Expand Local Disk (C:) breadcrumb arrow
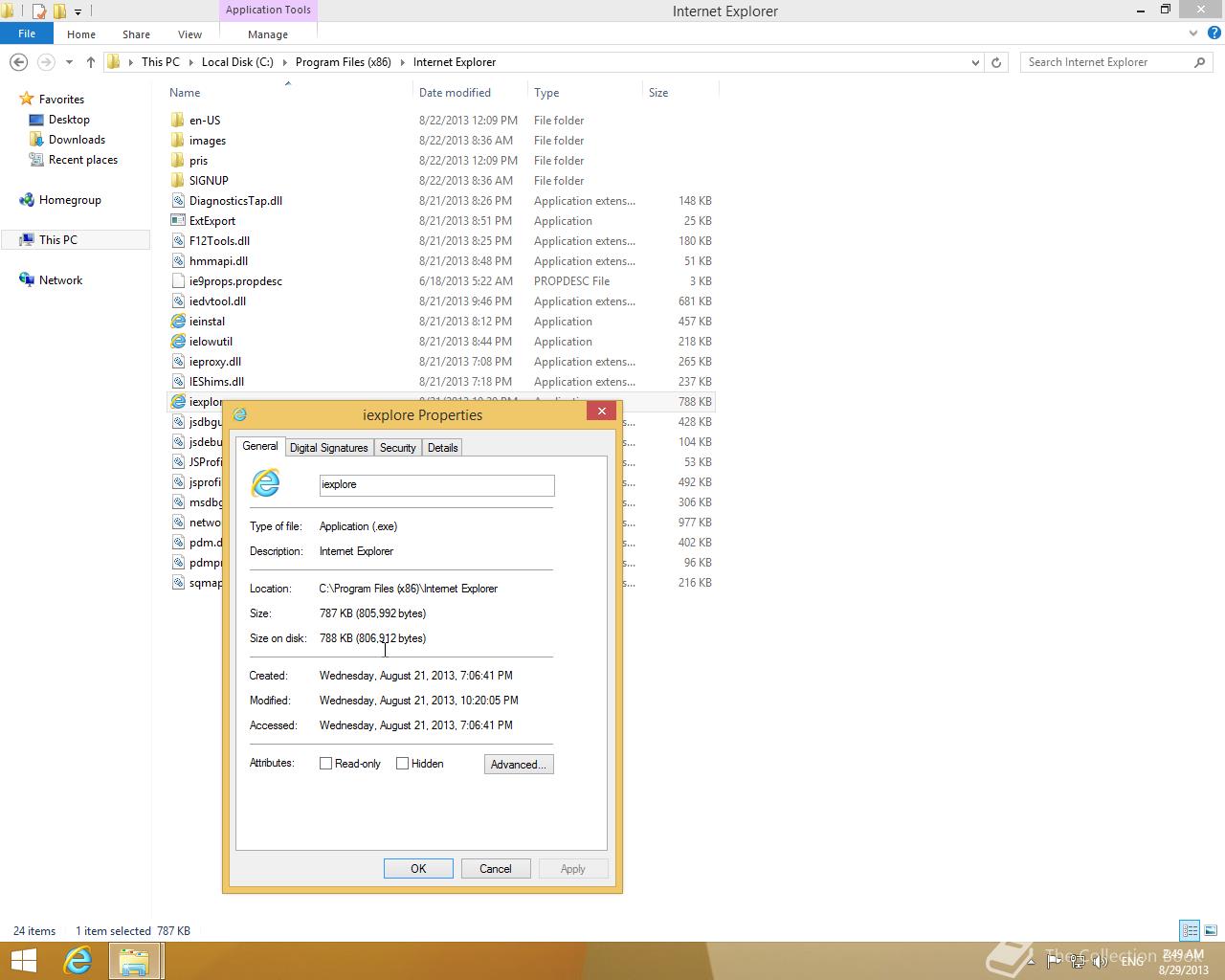 click(284, 62)
